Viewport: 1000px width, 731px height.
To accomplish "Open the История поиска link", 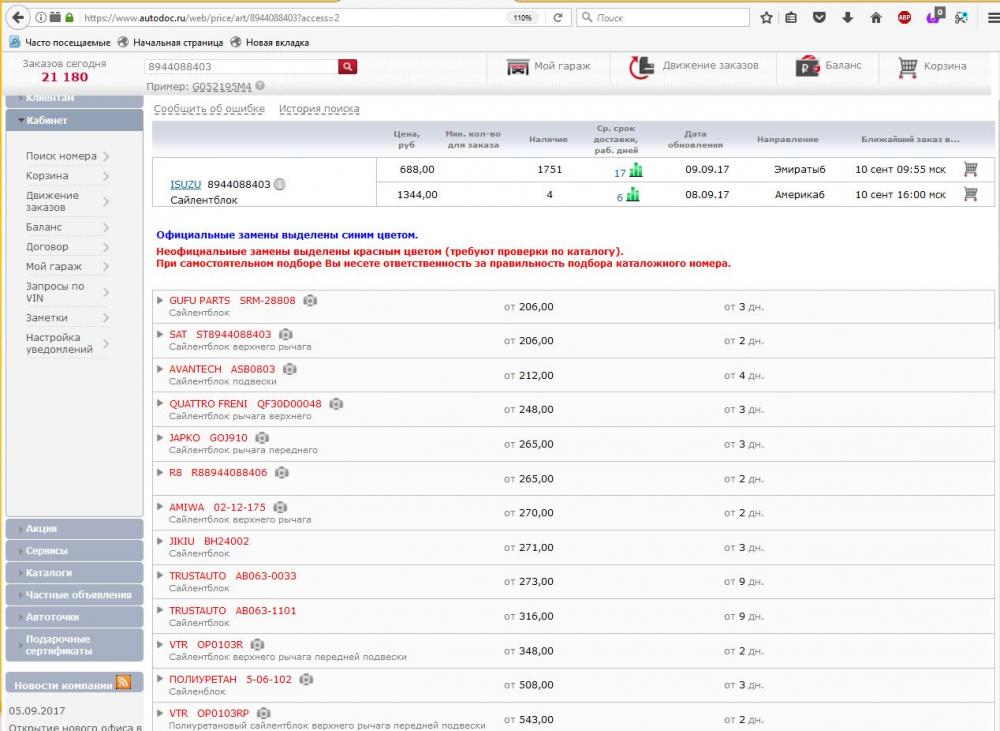I will pyautogui.click(x=319, y=109).
